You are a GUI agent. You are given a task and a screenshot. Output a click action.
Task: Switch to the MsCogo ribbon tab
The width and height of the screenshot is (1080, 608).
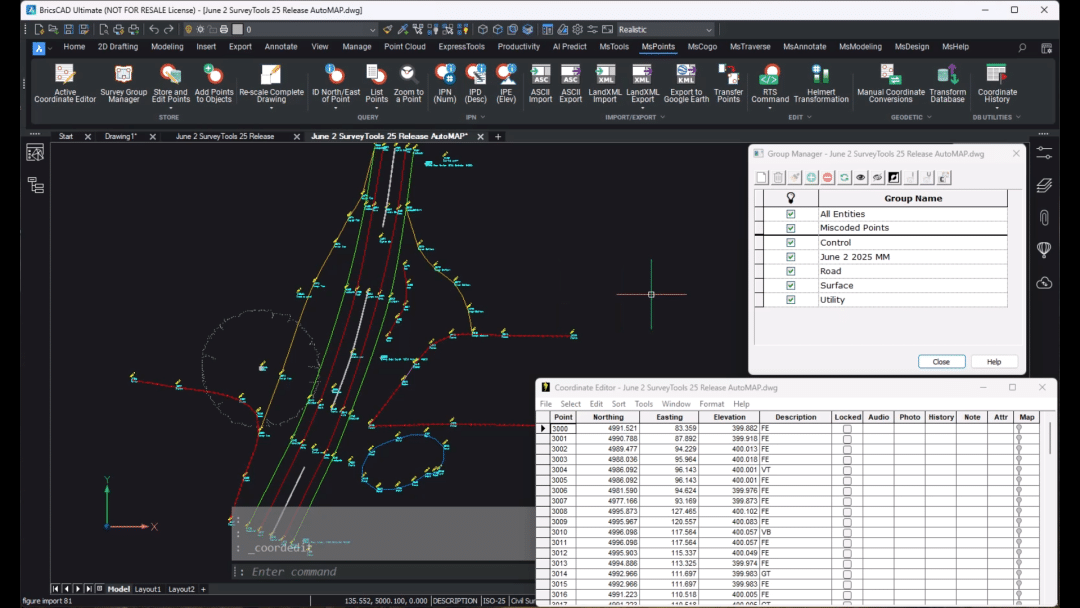[702, 47]
